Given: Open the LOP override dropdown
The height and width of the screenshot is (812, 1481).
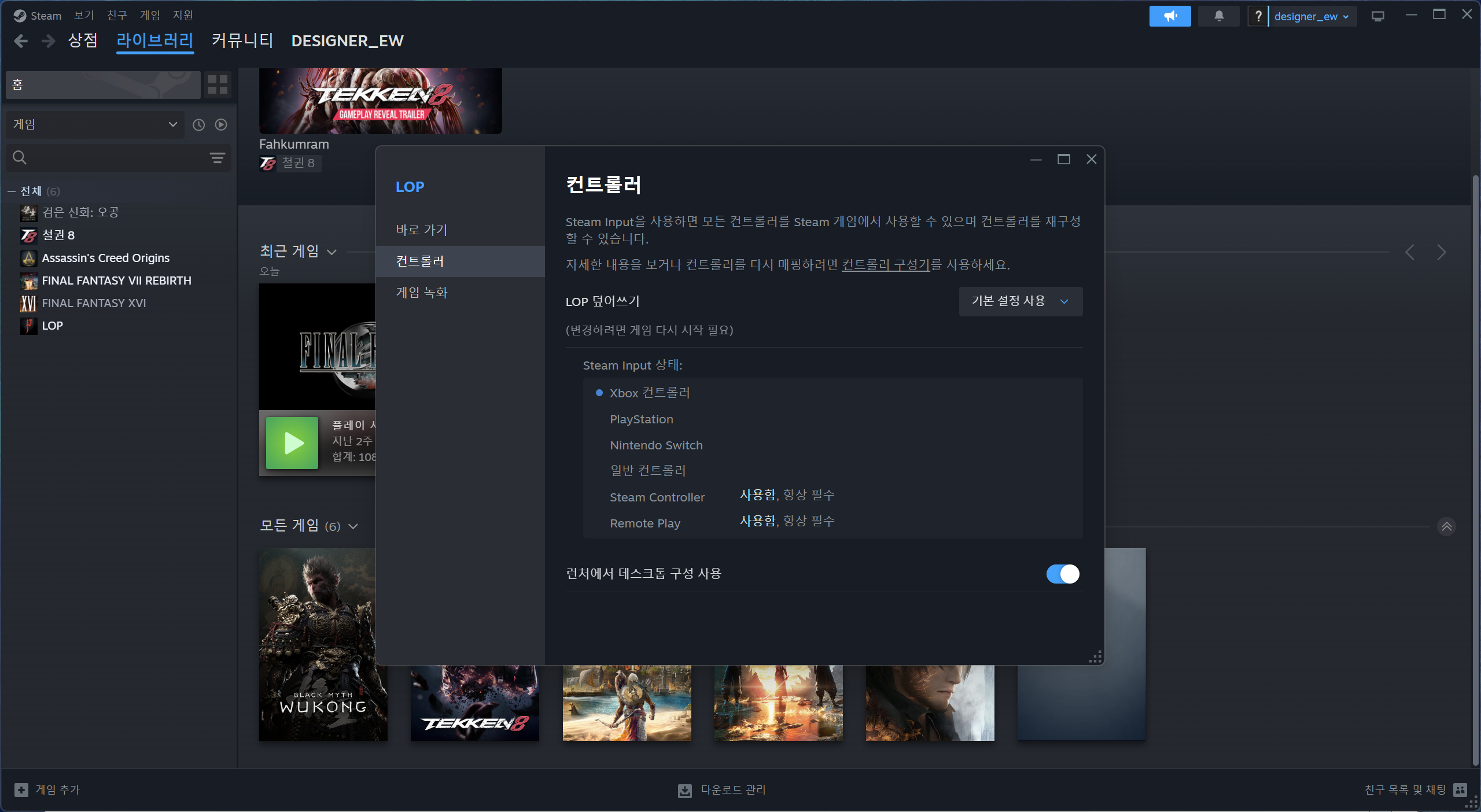Looking at the screenshot, I should [x=1021, y=301].
